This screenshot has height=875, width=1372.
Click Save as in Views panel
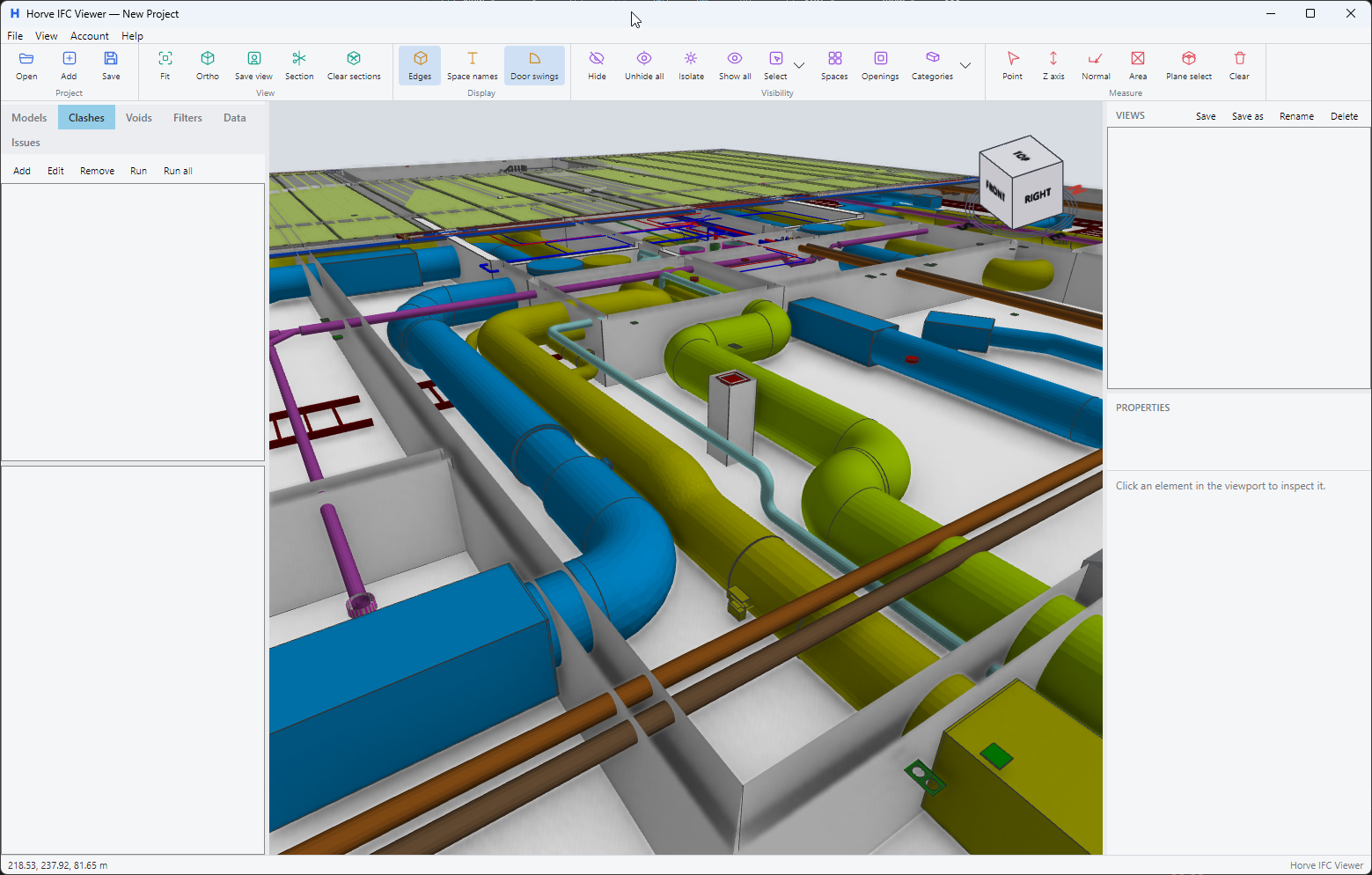click(1247, 116)
